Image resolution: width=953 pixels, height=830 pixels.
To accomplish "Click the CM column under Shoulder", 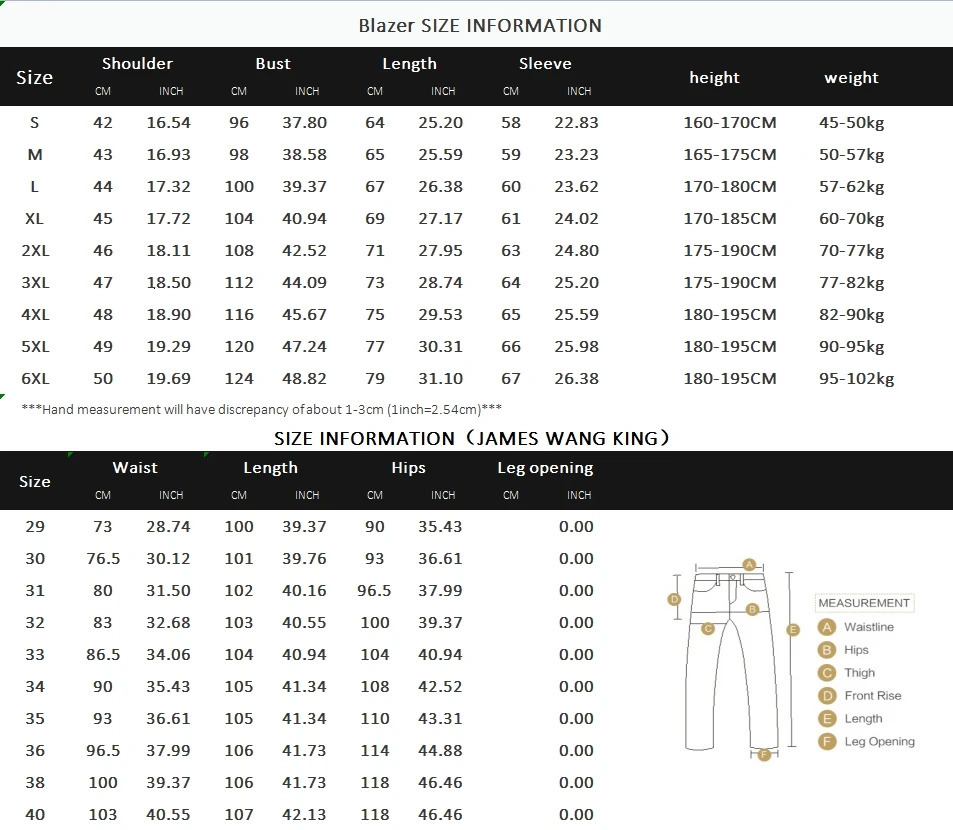I will point(102,90).
